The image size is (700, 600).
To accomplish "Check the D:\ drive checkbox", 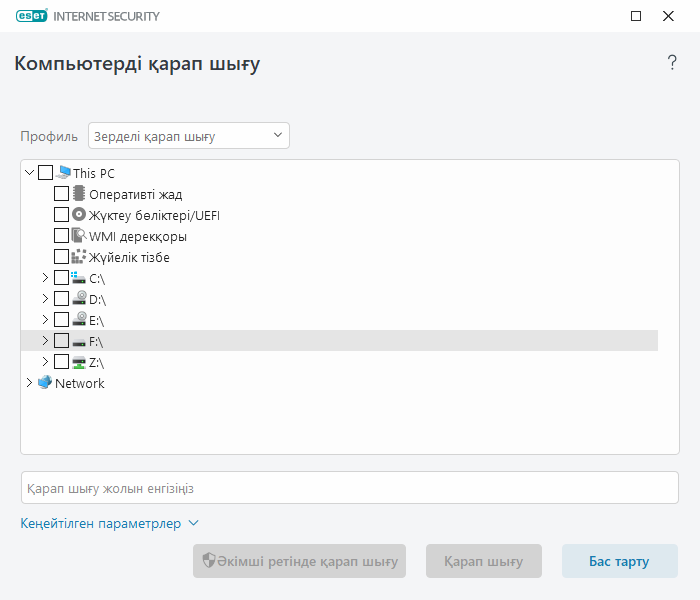I will (x=61, y=299).
